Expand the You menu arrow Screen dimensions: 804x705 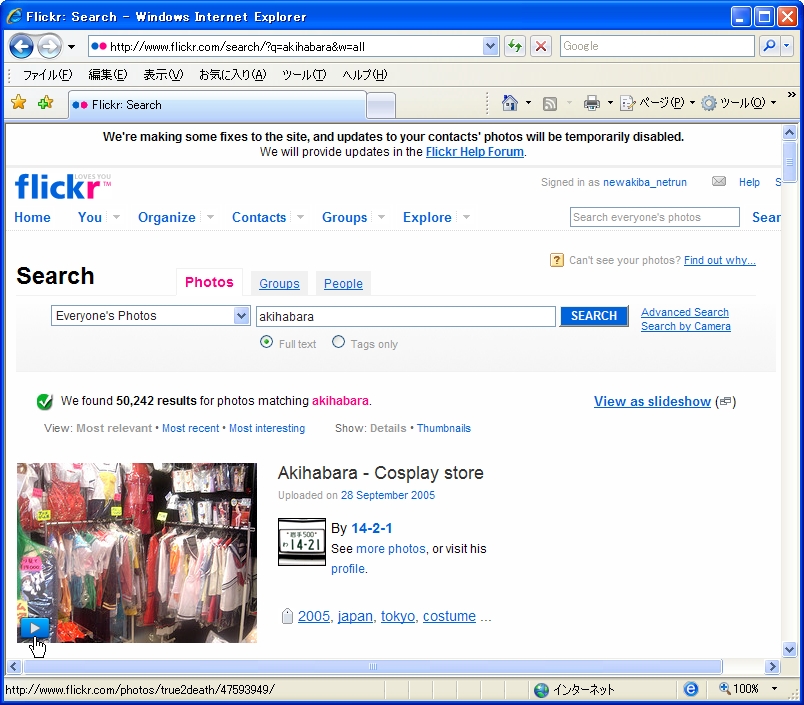(x=116, y=217)
